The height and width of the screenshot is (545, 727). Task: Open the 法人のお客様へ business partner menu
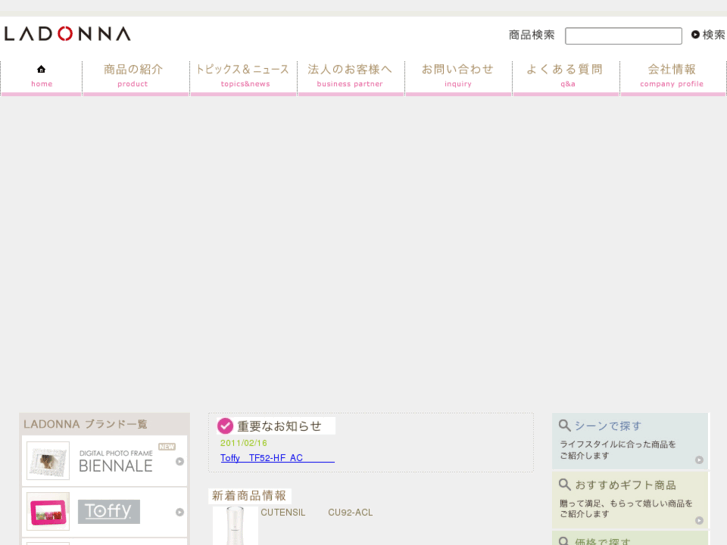[x=351, y=77]
